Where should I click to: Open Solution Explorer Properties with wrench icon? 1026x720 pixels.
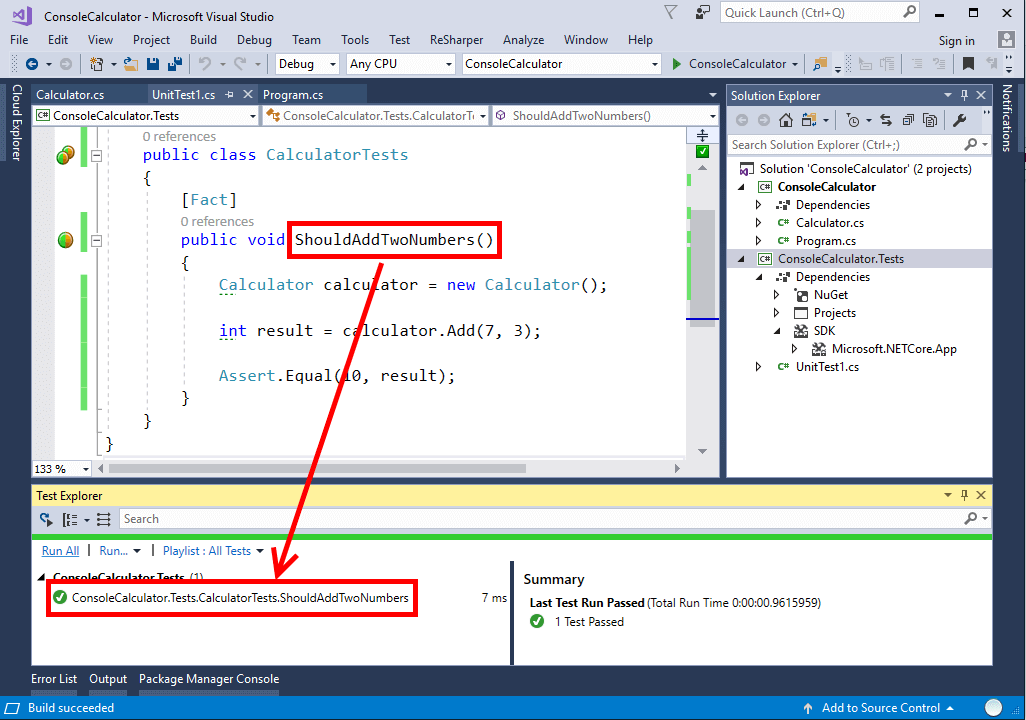pos(959,120)
